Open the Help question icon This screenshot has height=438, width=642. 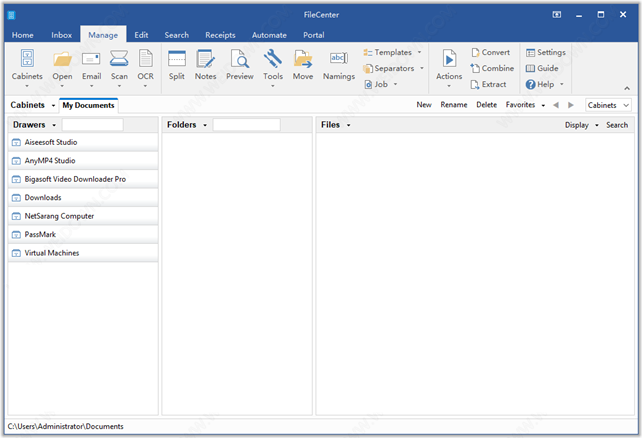pos(531,84)
